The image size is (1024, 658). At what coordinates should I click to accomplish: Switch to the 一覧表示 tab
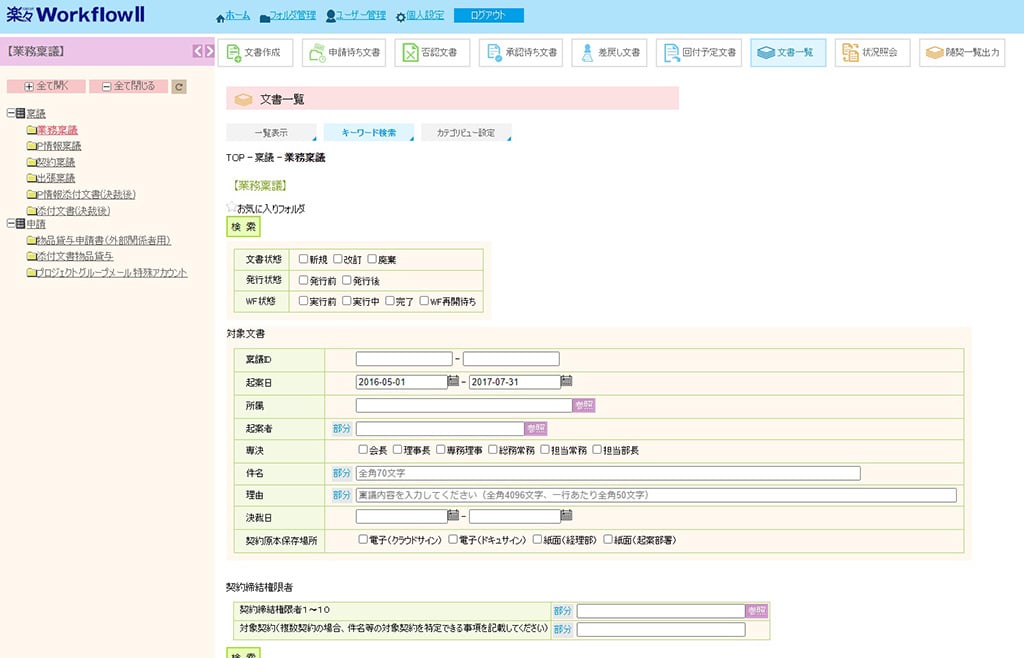point(270,133)
